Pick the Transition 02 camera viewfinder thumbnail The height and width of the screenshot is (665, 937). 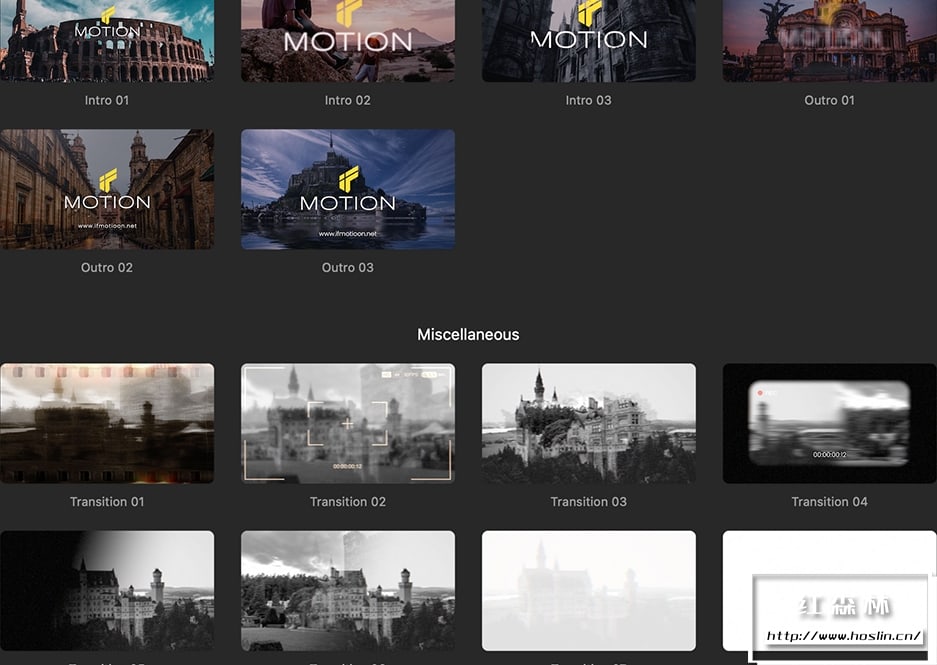pyautogui.click(x=348, y=423)
